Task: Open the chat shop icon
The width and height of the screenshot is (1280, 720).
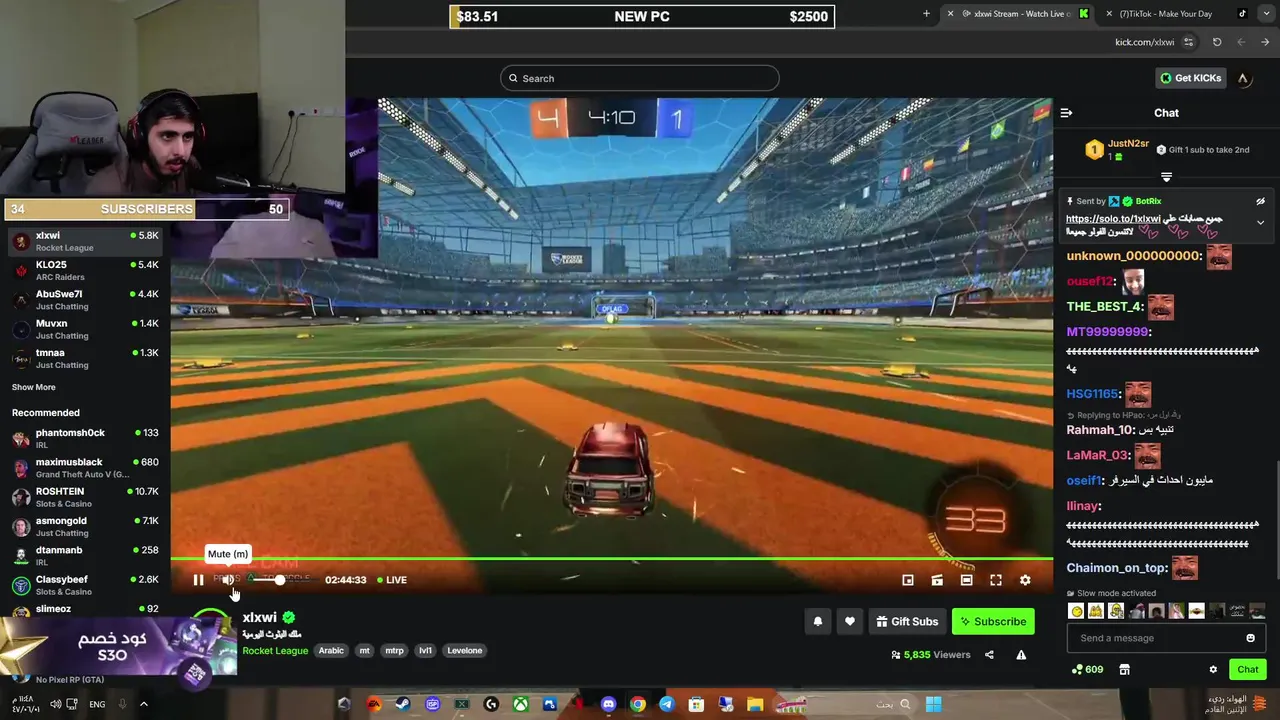Action: point(1124,669)
